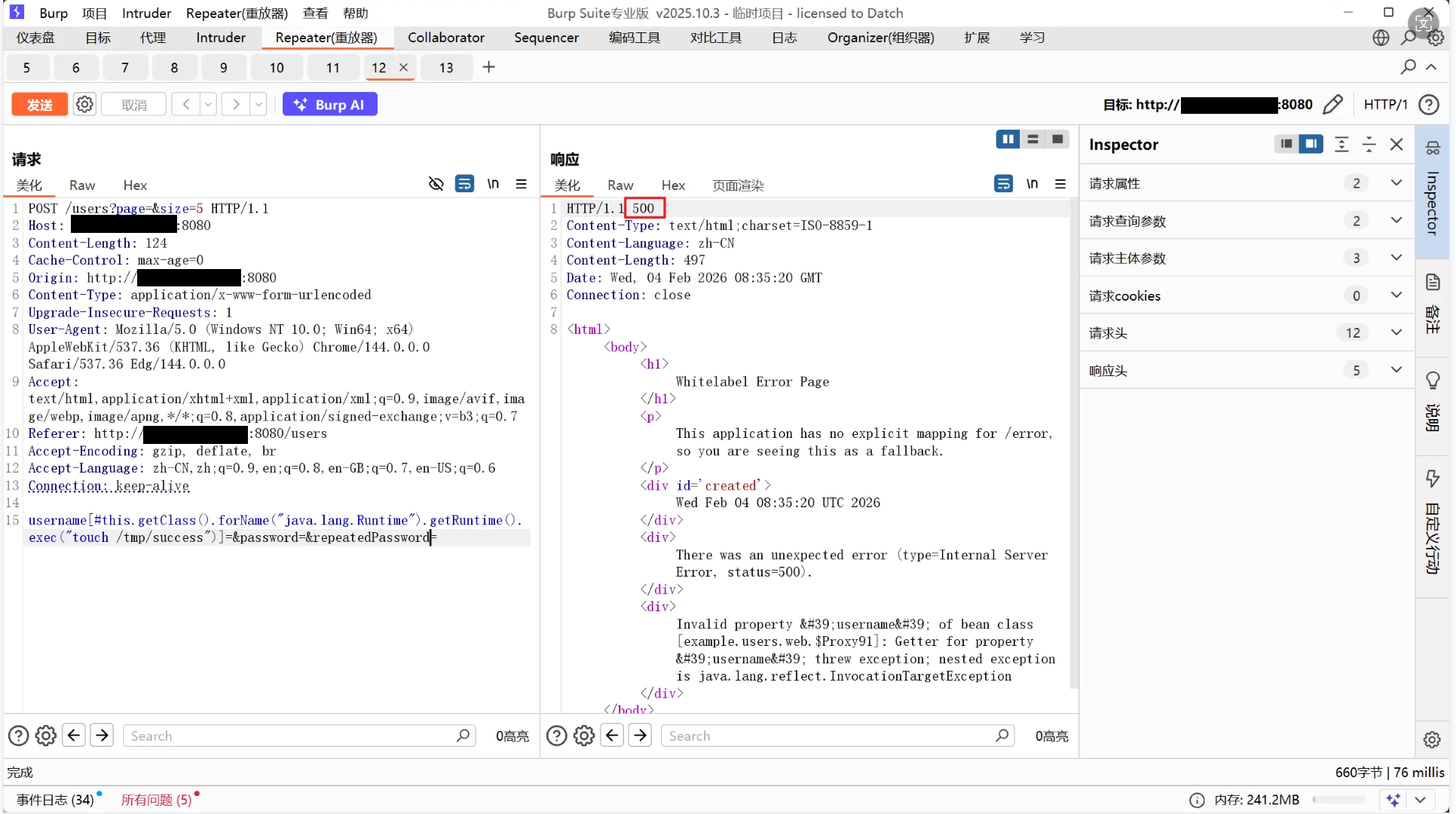The width and height of the screenshot is (1456, 814).
Task: Open the AI sparkle icon in status bar
Action: tap(1393, 800)
